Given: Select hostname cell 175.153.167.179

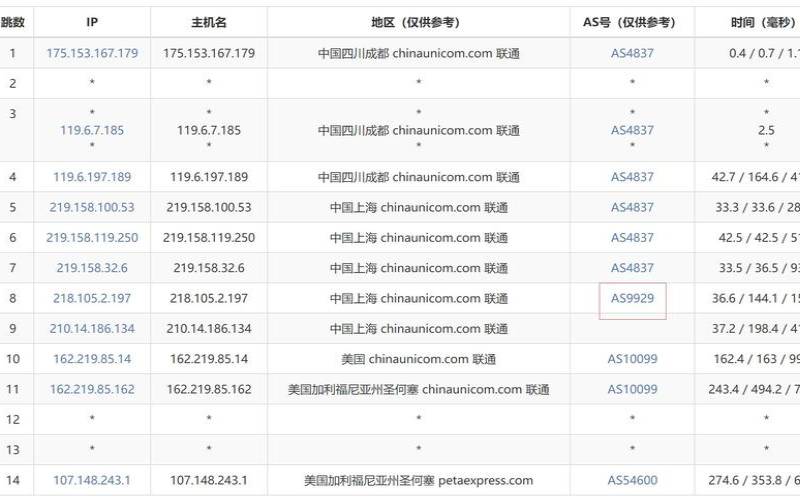Looking at the screenshot, I should 209,53.
